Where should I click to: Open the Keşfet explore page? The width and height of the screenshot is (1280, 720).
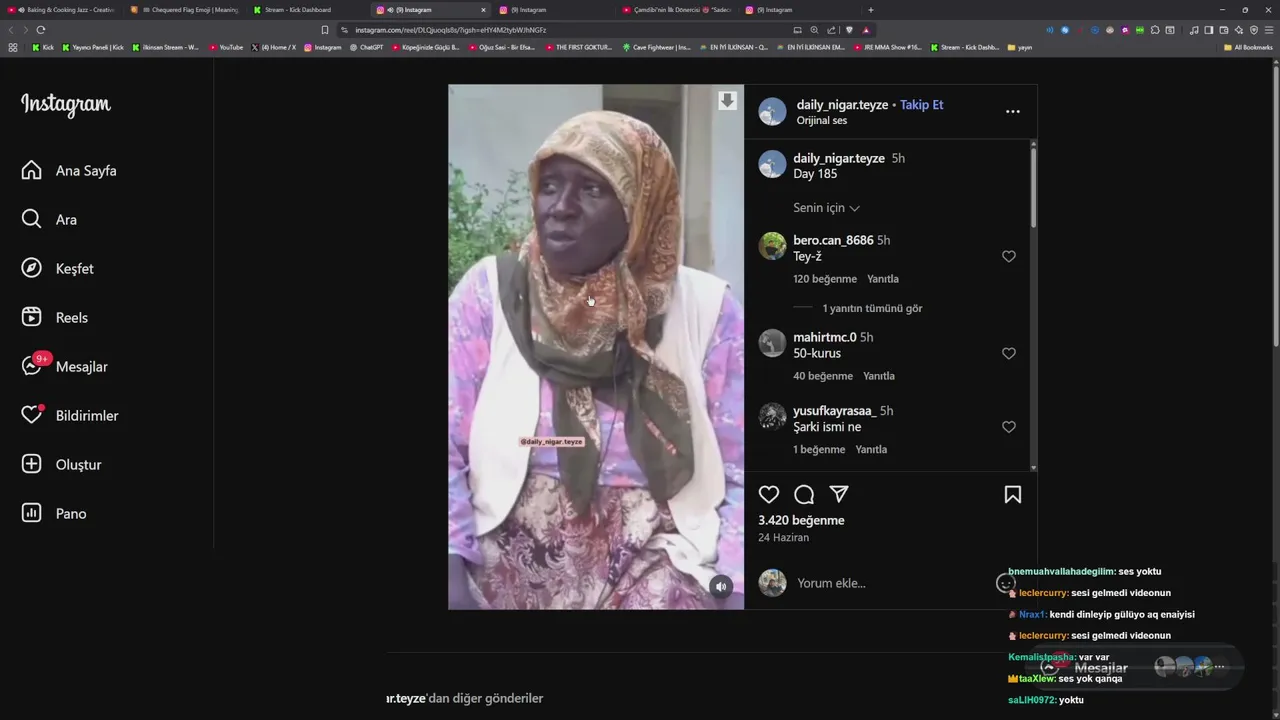click(x=57, y=269)
